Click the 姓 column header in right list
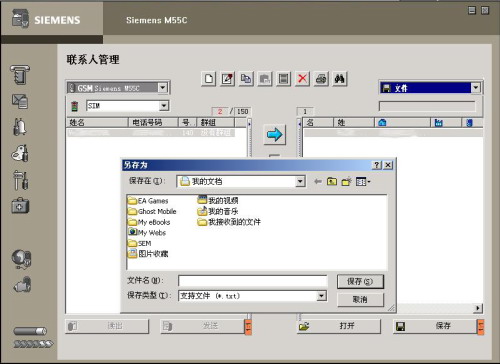The height and width of the screenshot is (364, 500). click(x=354, y=123)
